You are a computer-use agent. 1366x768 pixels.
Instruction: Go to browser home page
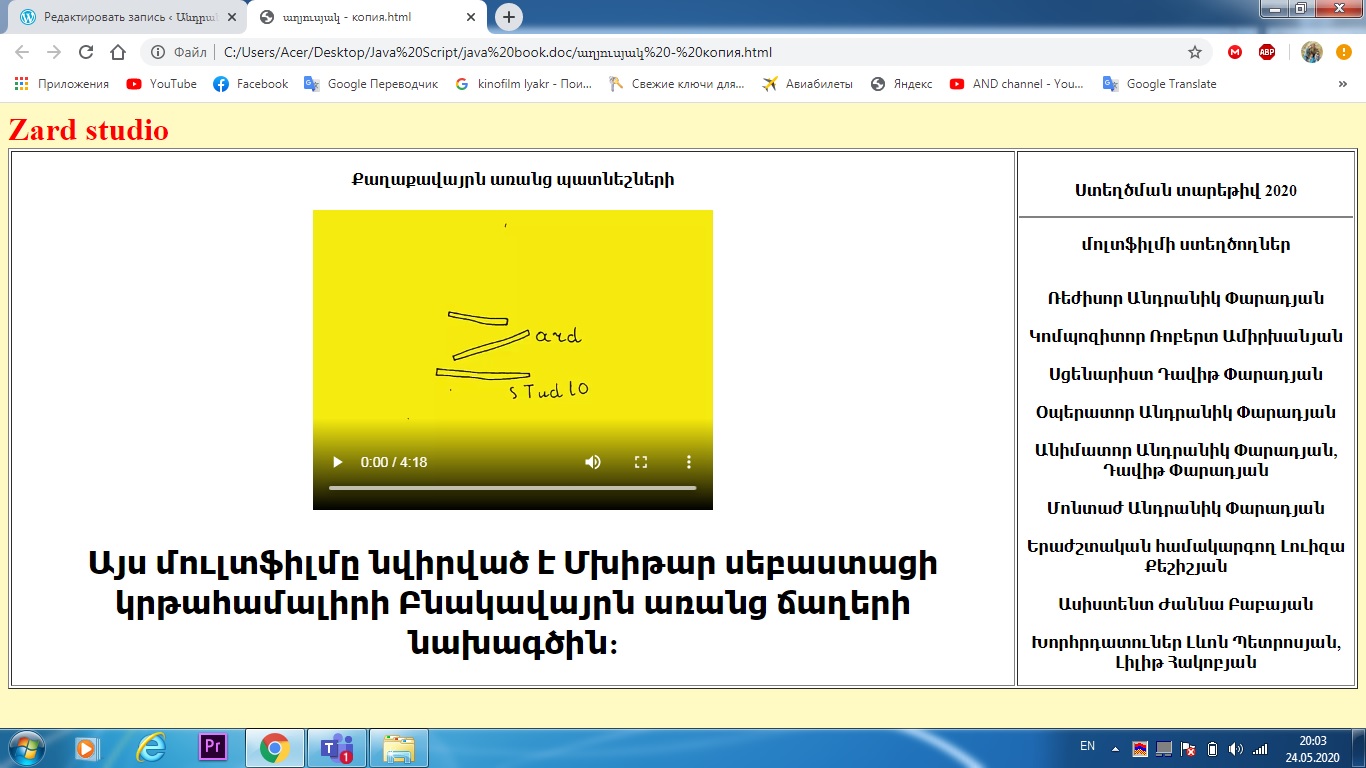click(x=118, y=52)
